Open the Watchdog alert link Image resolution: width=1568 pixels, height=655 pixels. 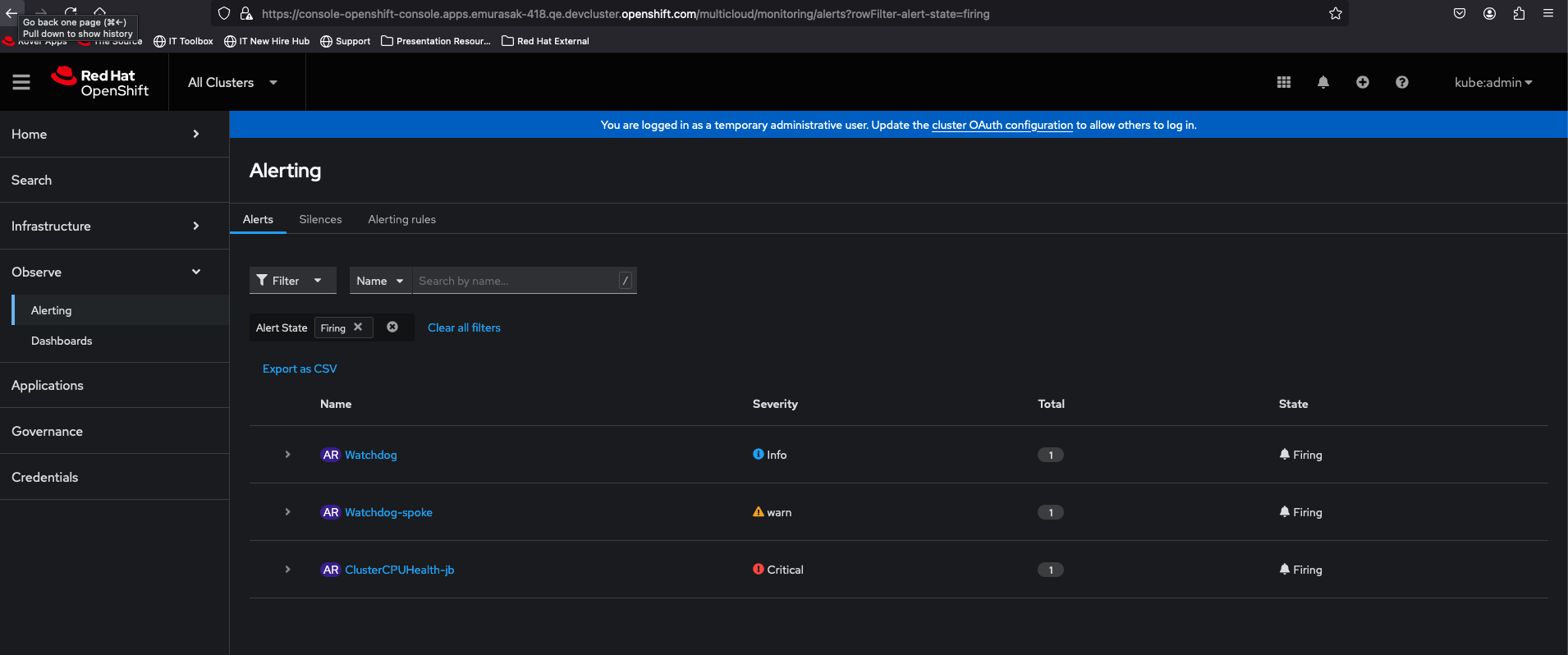point(371,455)
